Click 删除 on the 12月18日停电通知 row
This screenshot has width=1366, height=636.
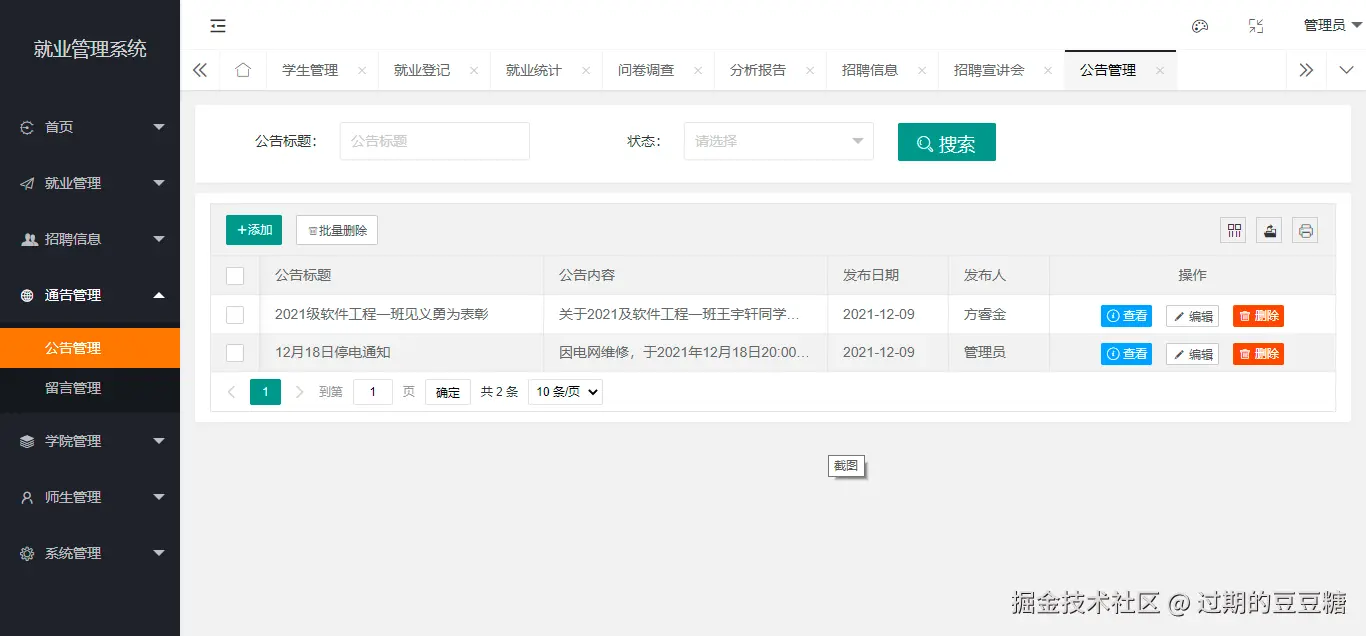click(x=1258, y=353)
